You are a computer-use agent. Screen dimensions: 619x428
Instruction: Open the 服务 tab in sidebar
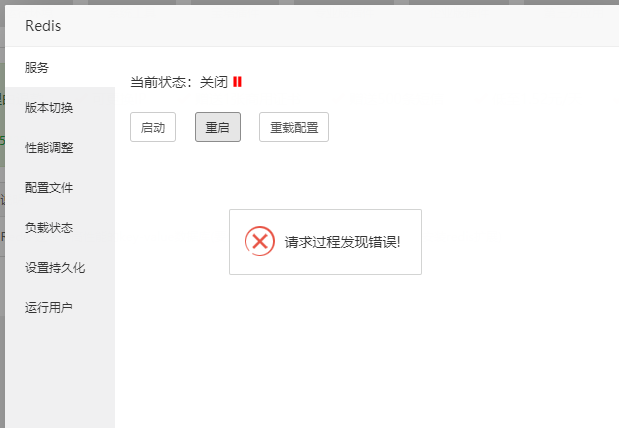pyautogui.click(x=60, y=68)
